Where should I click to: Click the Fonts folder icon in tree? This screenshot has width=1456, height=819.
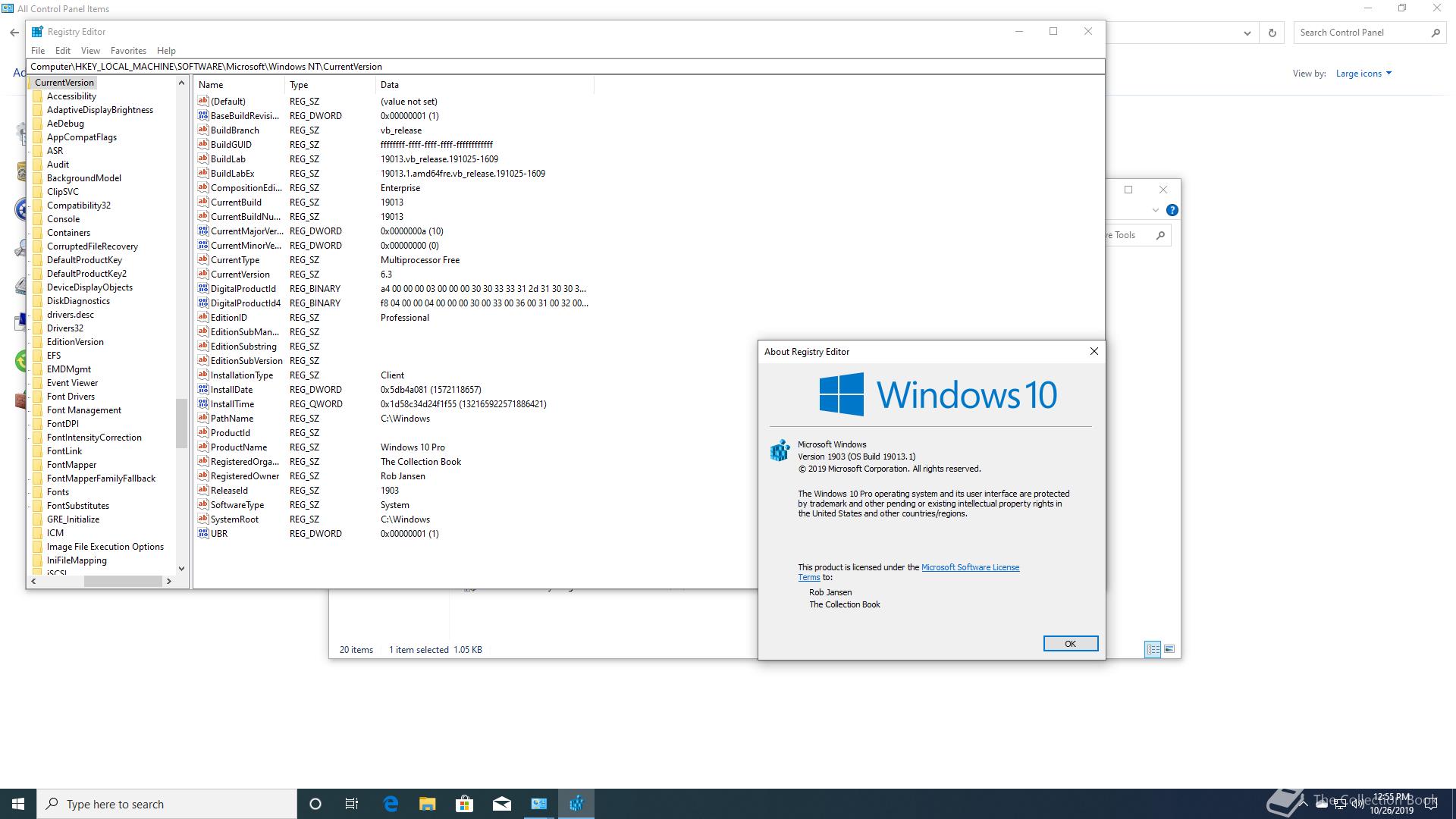38,492
